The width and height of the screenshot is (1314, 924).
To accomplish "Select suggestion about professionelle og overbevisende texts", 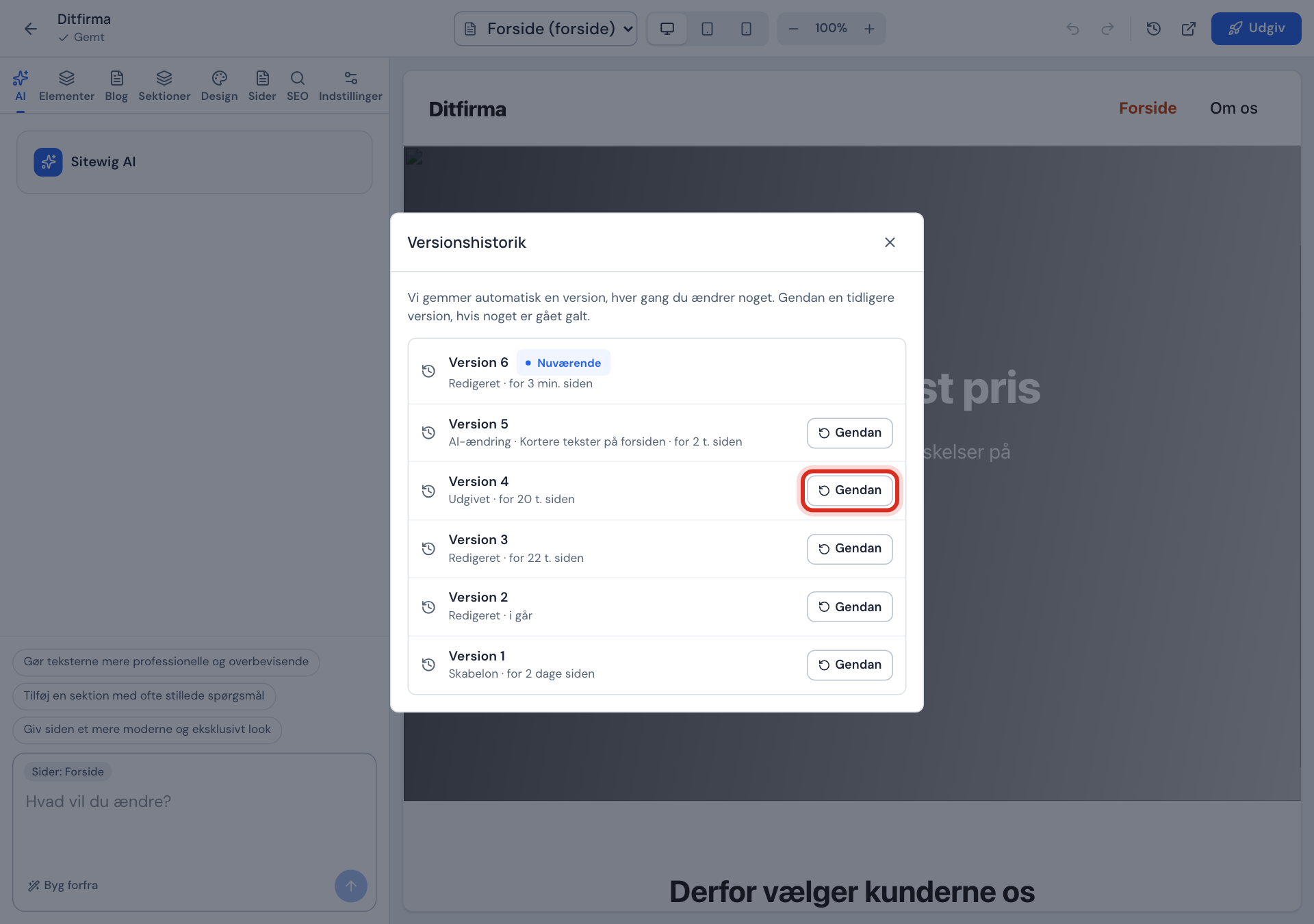I will 166,662.
